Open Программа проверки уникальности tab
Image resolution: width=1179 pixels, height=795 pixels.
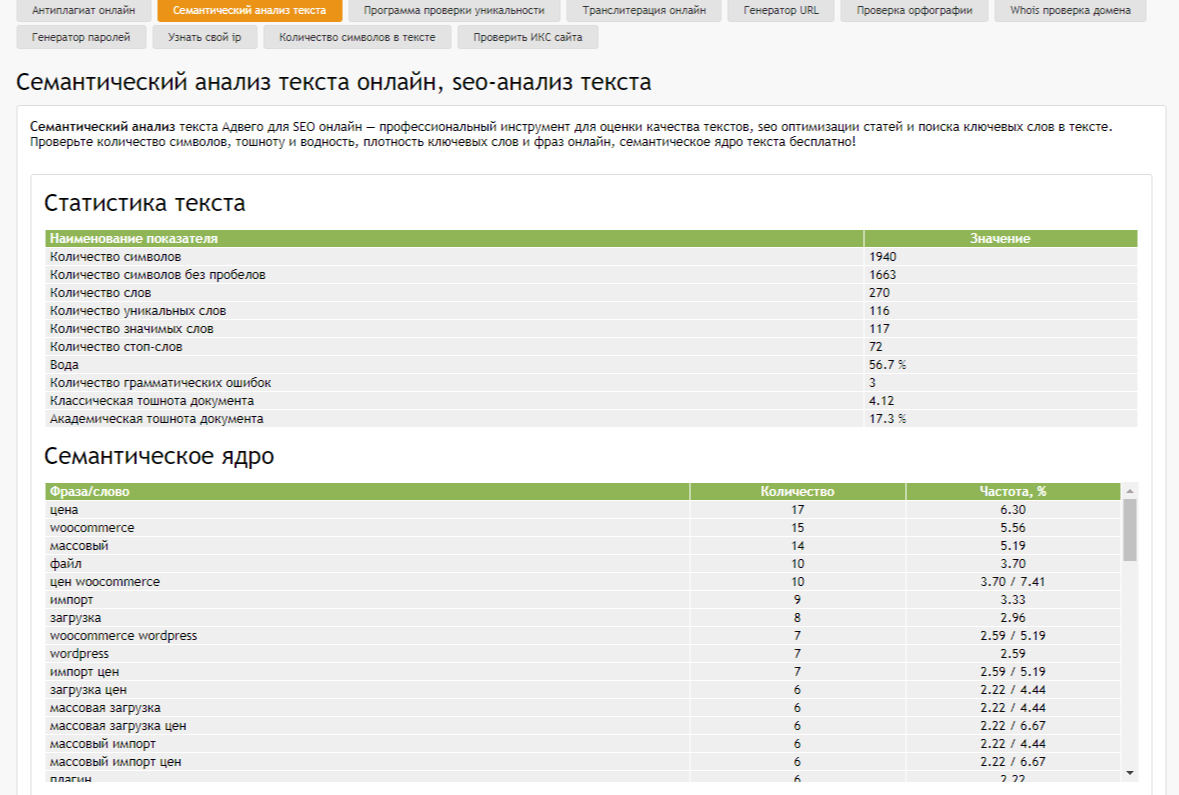click(x=454, y=11)
